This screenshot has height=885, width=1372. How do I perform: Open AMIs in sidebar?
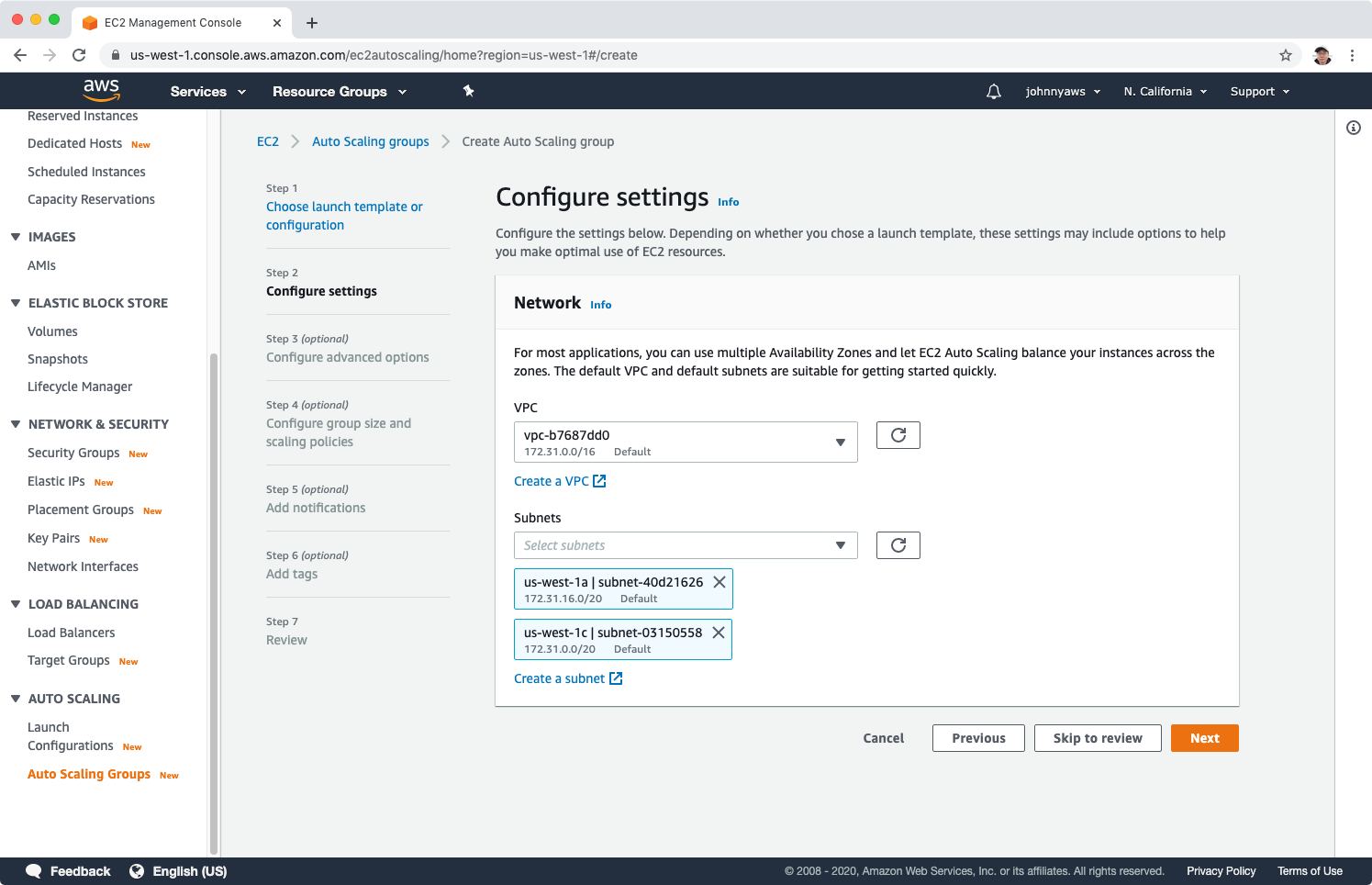point(41,265)
